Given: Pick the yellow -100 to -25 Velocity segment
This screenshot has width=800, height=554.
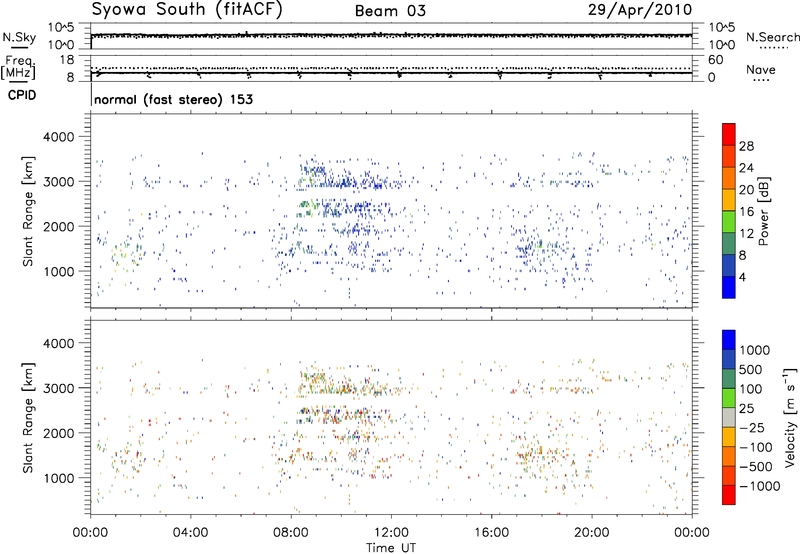Looking at the screenshot, I should tap(729, 437).
